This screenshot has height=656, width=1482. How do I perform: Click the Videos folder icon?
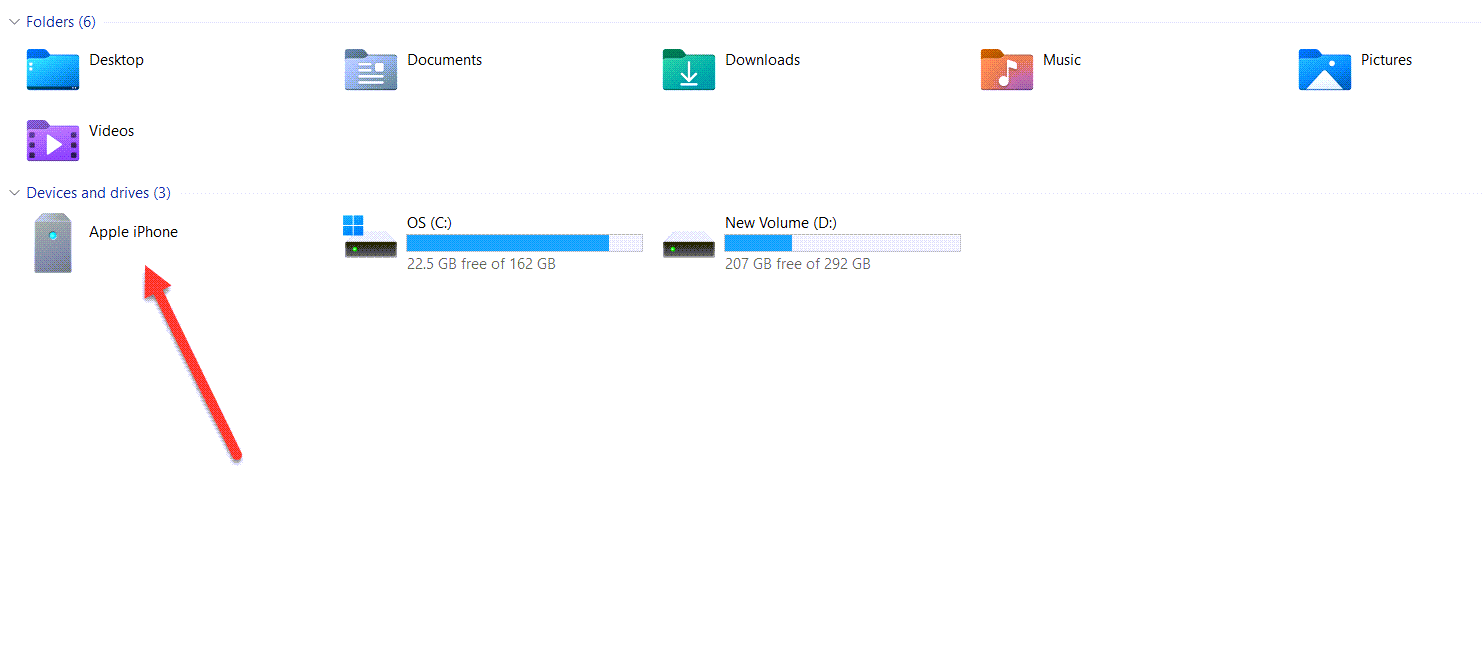pyautogui.click(x=52, y=141)
